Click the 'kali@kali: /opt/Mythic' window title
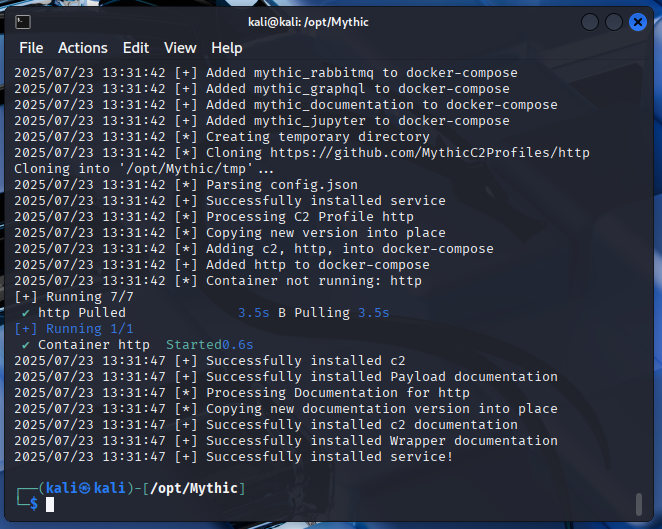662x529 pixels. 308,22
